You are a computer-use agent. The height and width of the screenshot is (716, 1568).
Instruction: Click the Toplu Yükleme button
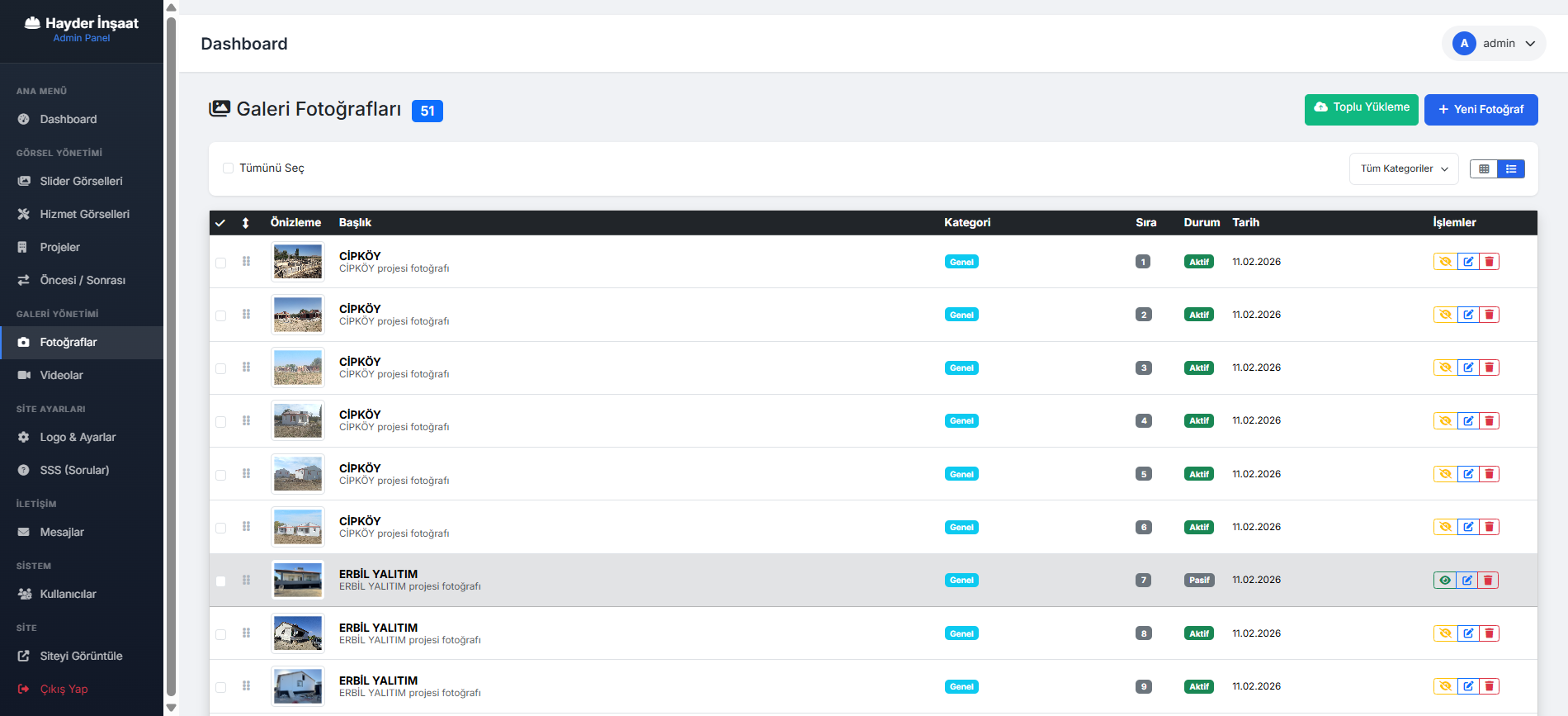coord(1361,109)
